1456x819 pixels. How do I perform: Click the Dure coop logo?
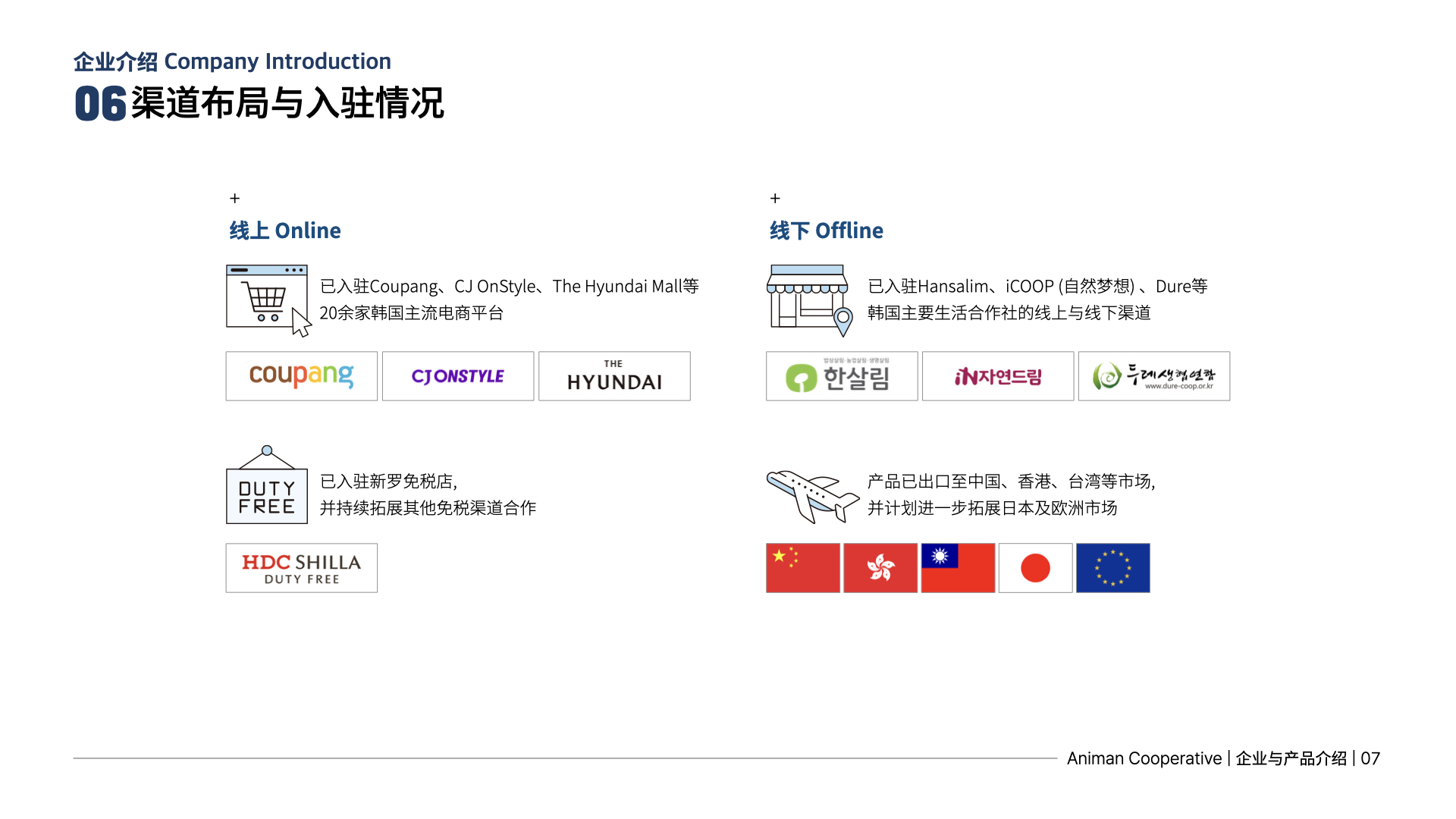click(1153, 376)
